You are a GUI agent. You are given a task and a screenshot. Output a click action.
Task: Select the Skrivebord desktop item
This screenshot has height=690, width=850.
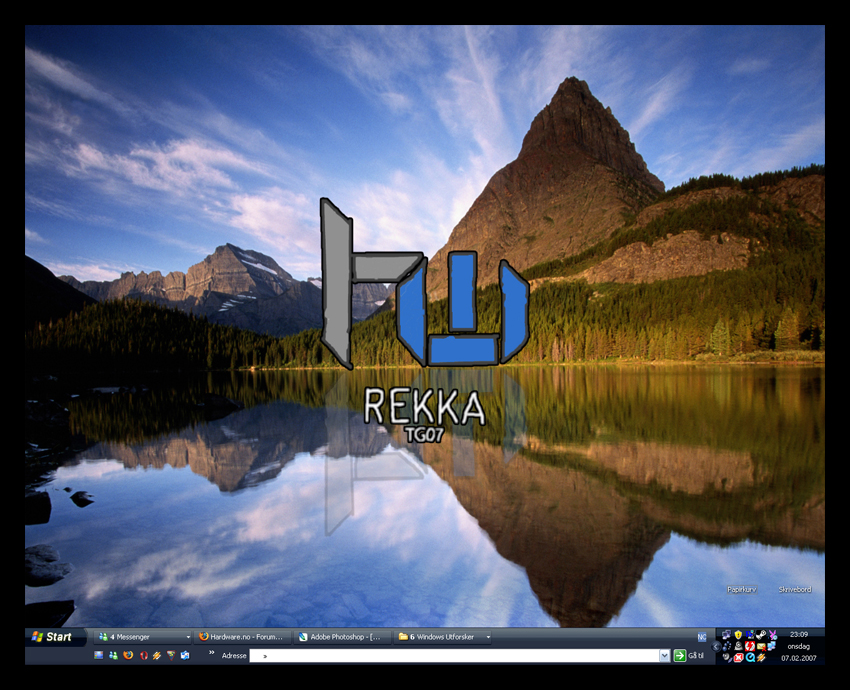tap(795, 589)
